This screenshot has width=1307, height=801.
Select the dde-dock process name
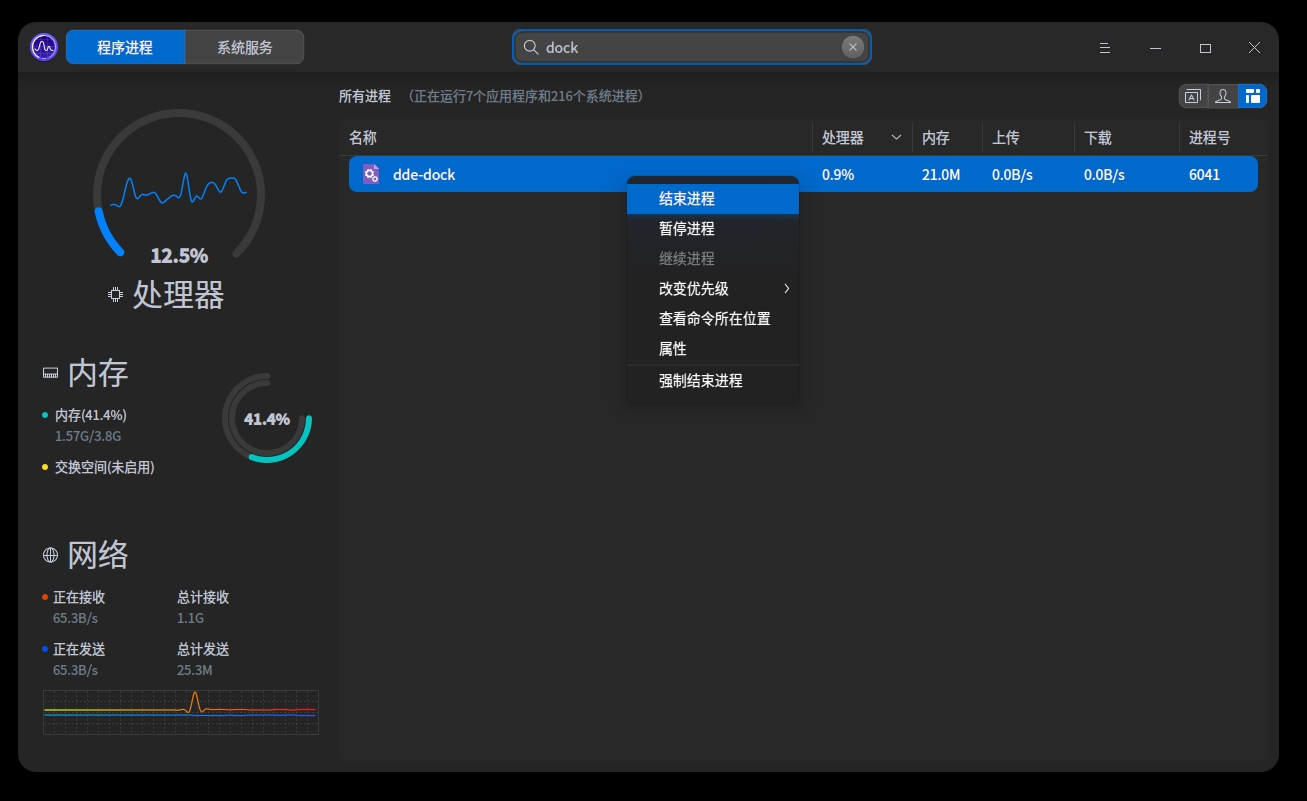coord(424,175)
